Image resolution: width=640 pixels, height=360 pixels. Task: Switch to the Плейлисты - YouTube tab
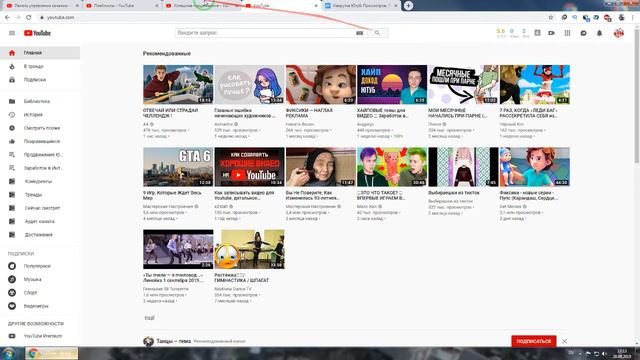(x=121, y=6)
